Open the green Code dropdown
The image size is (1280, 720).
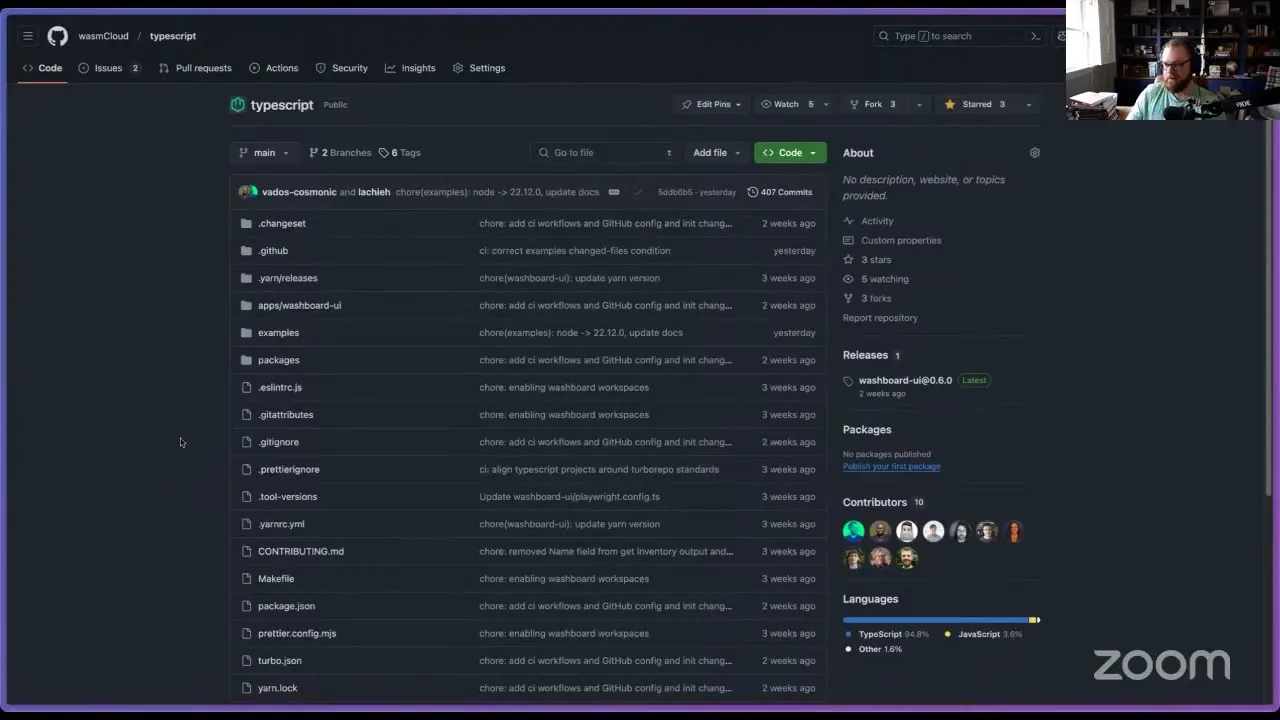(x=790, y=153)
